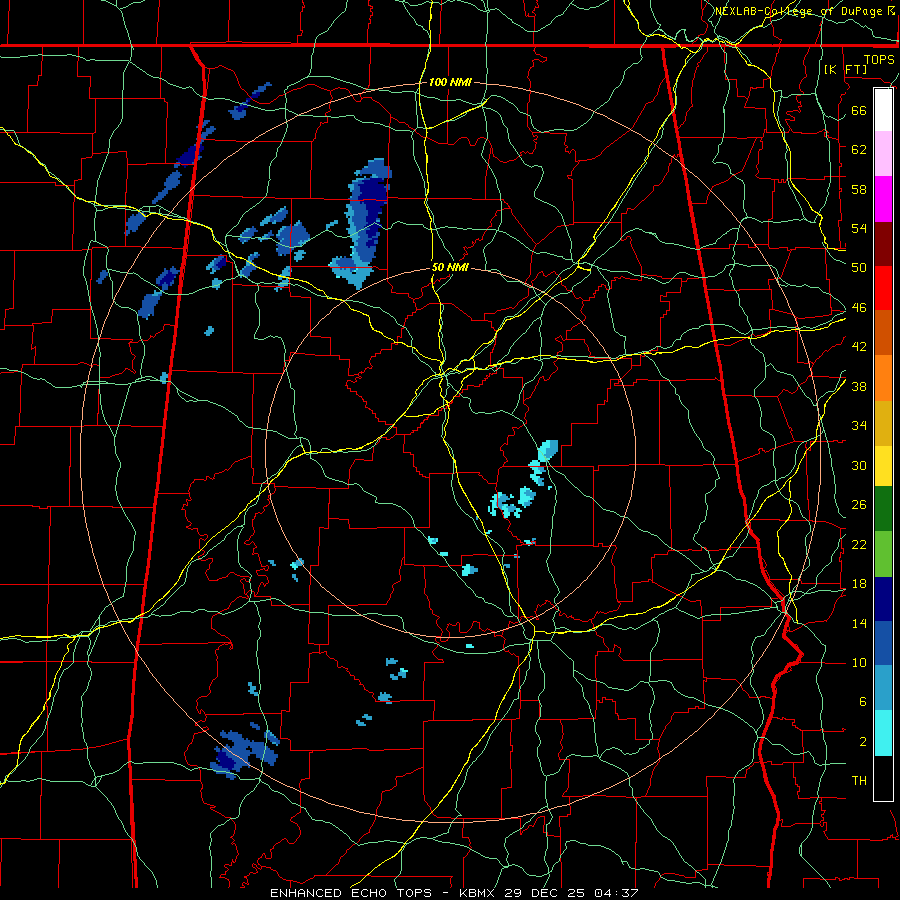Click the legend value "18"

tap(859, 584)
